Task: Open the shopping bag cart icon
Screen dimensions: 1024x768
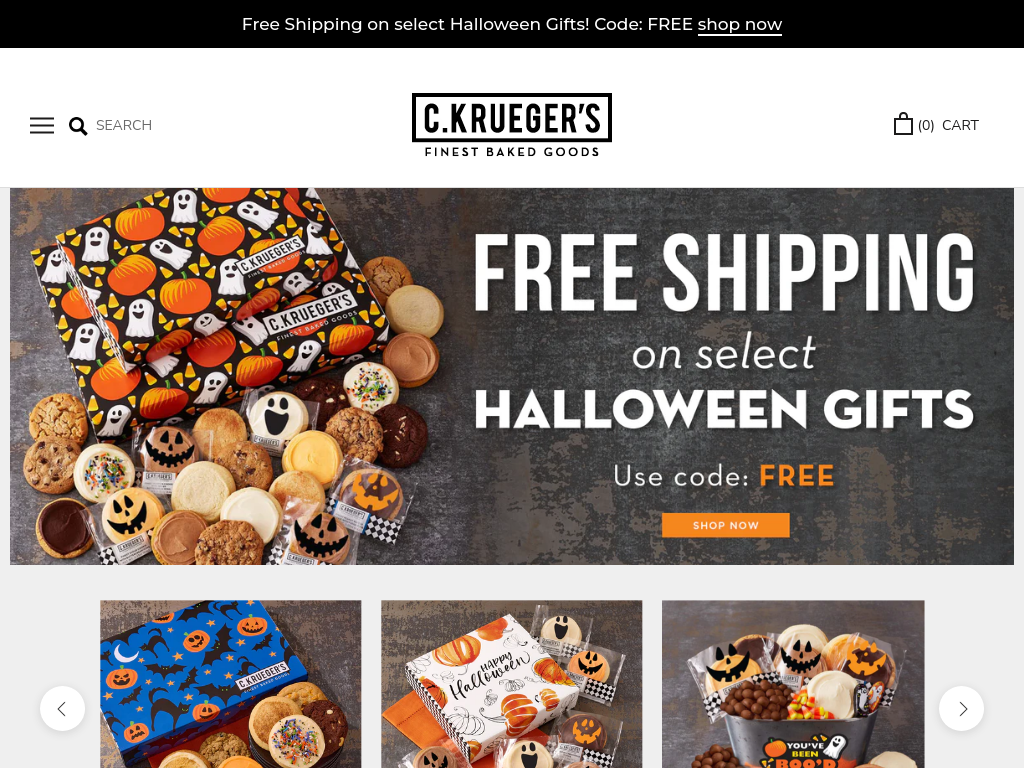Action: (903, 124)
